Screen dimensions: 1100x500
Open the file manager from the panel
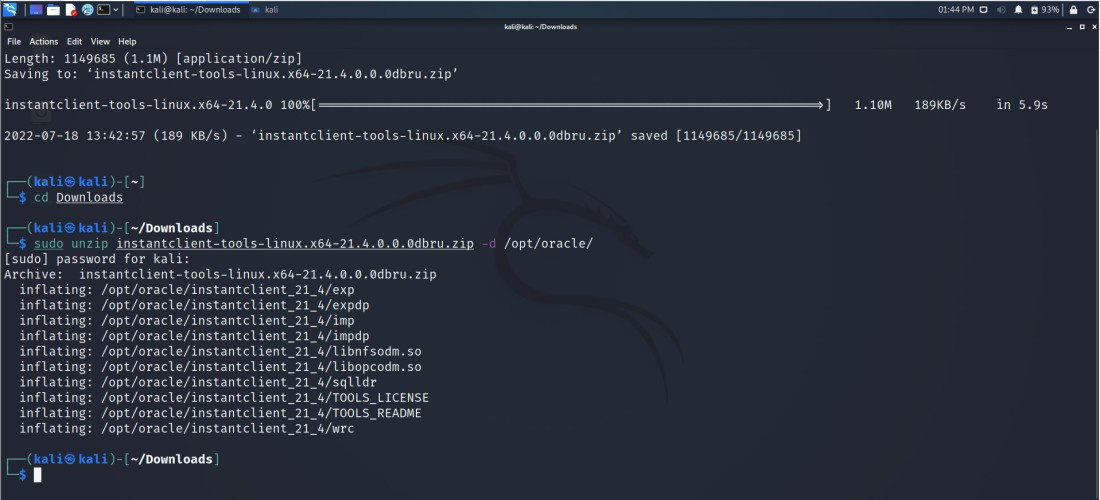(53, 9)
